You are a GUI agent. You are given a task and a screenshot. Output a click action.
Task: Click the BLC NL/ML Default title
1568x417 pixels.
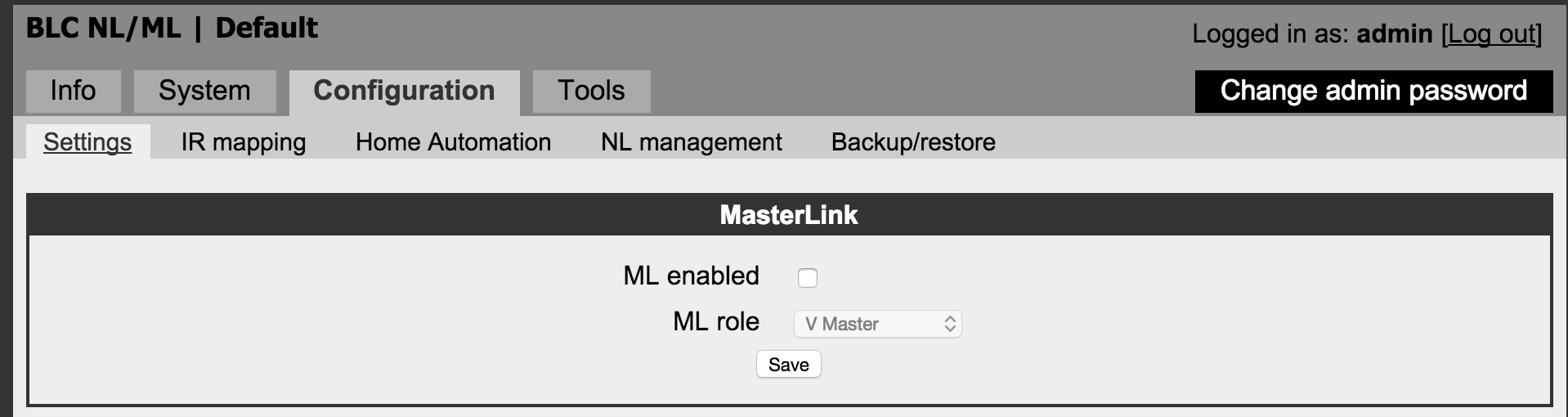coord(172,29)
